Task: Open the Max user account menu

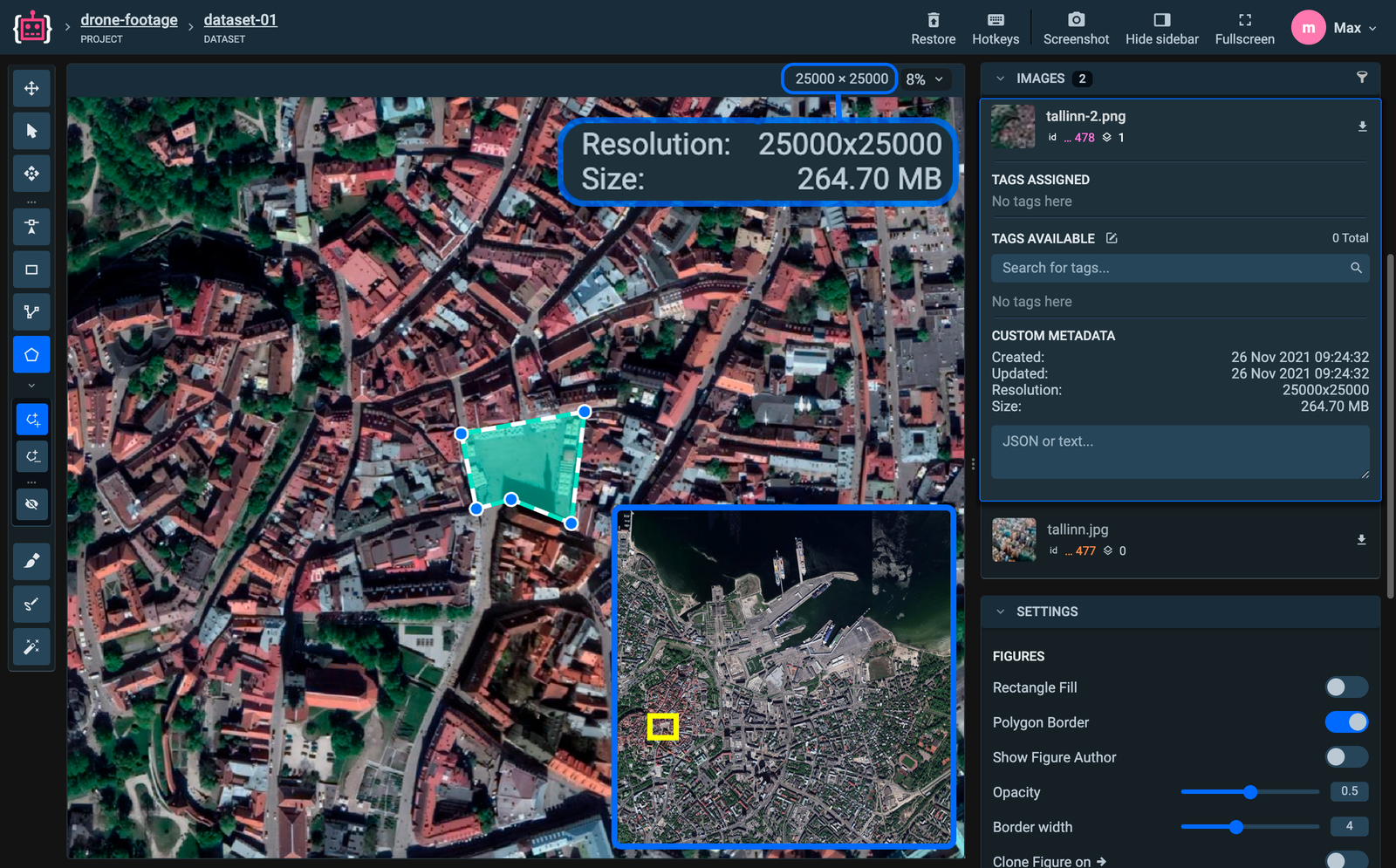Action: [x=1335, y=28]
